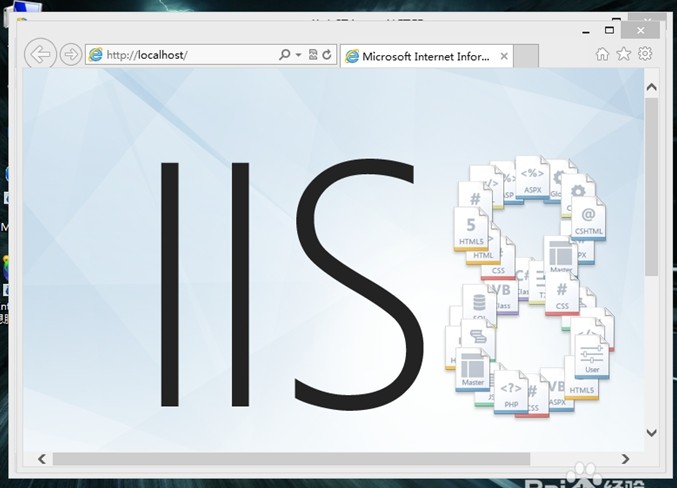
Task: Click the Master page icon at bottom left
Action: click(473, 370)
